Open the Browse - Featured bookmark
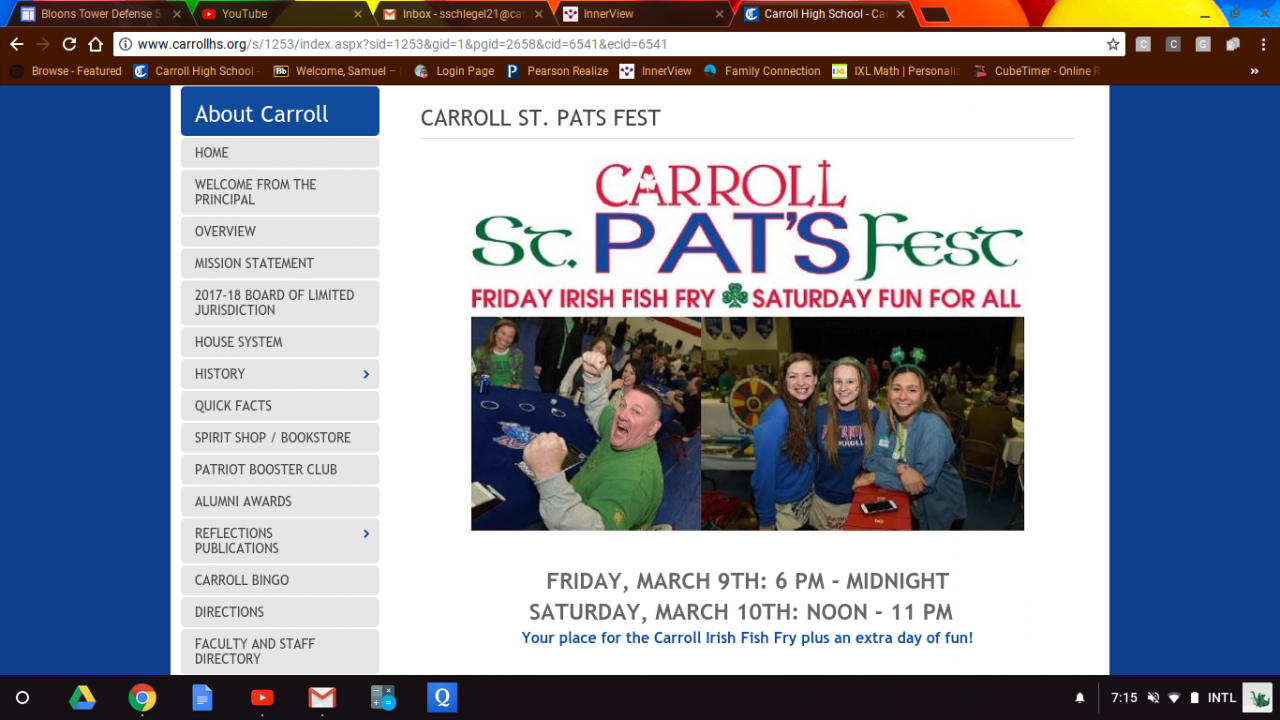 [x=66, y=71]
